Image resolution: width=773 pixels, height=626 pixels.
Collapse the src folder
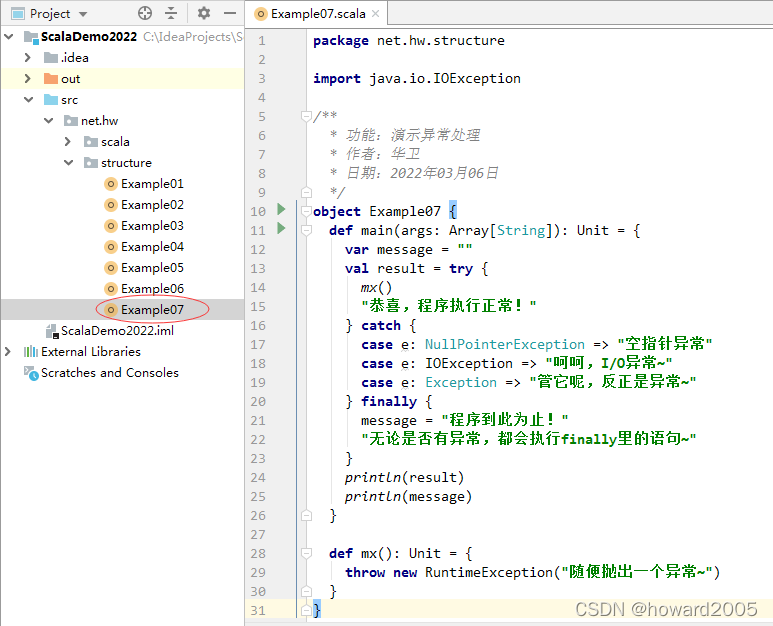coord(29,100)
